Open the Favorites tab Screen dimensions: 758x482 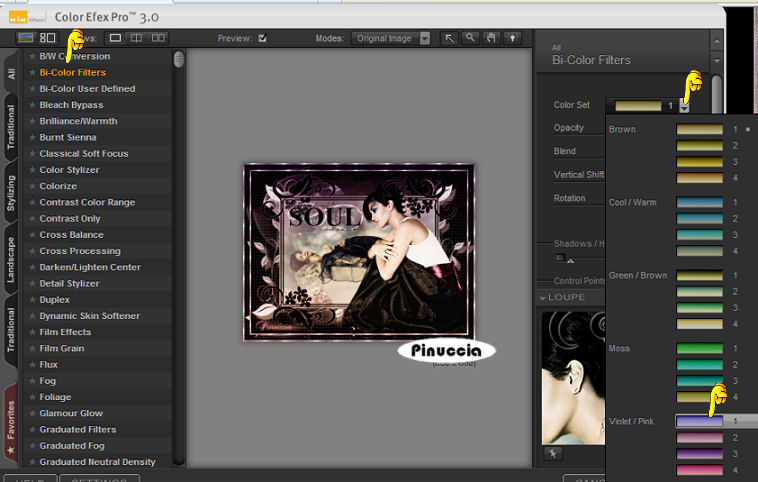(x=11, y=425)
